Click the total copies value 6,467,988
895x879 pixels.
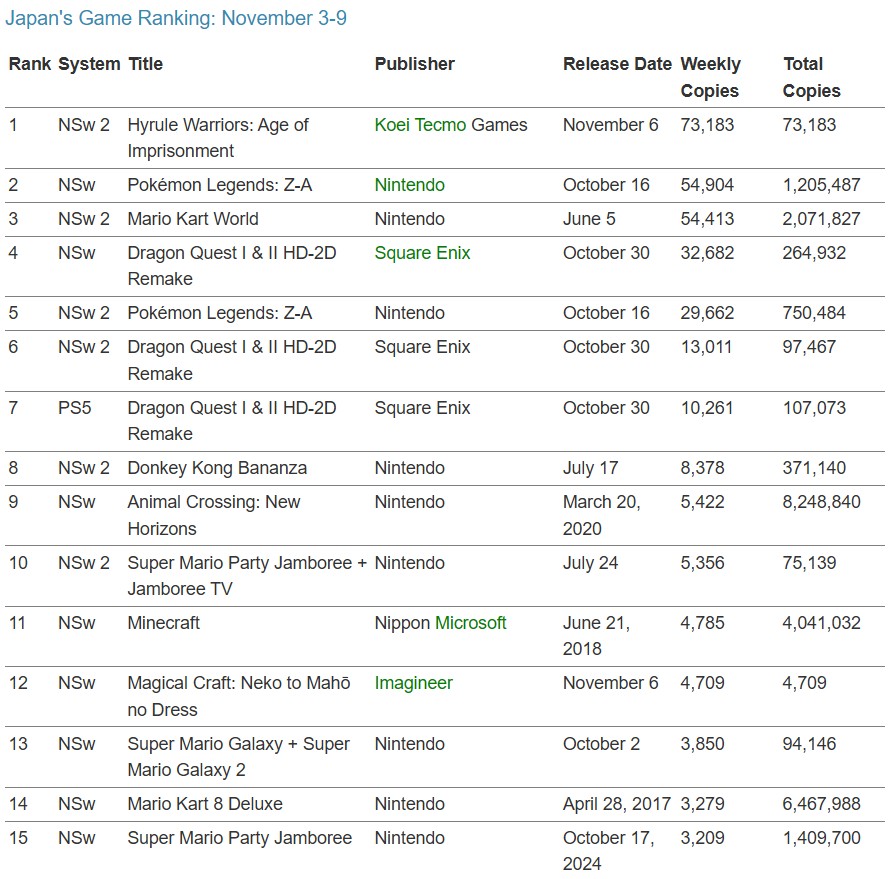click(x=821, y=804)
